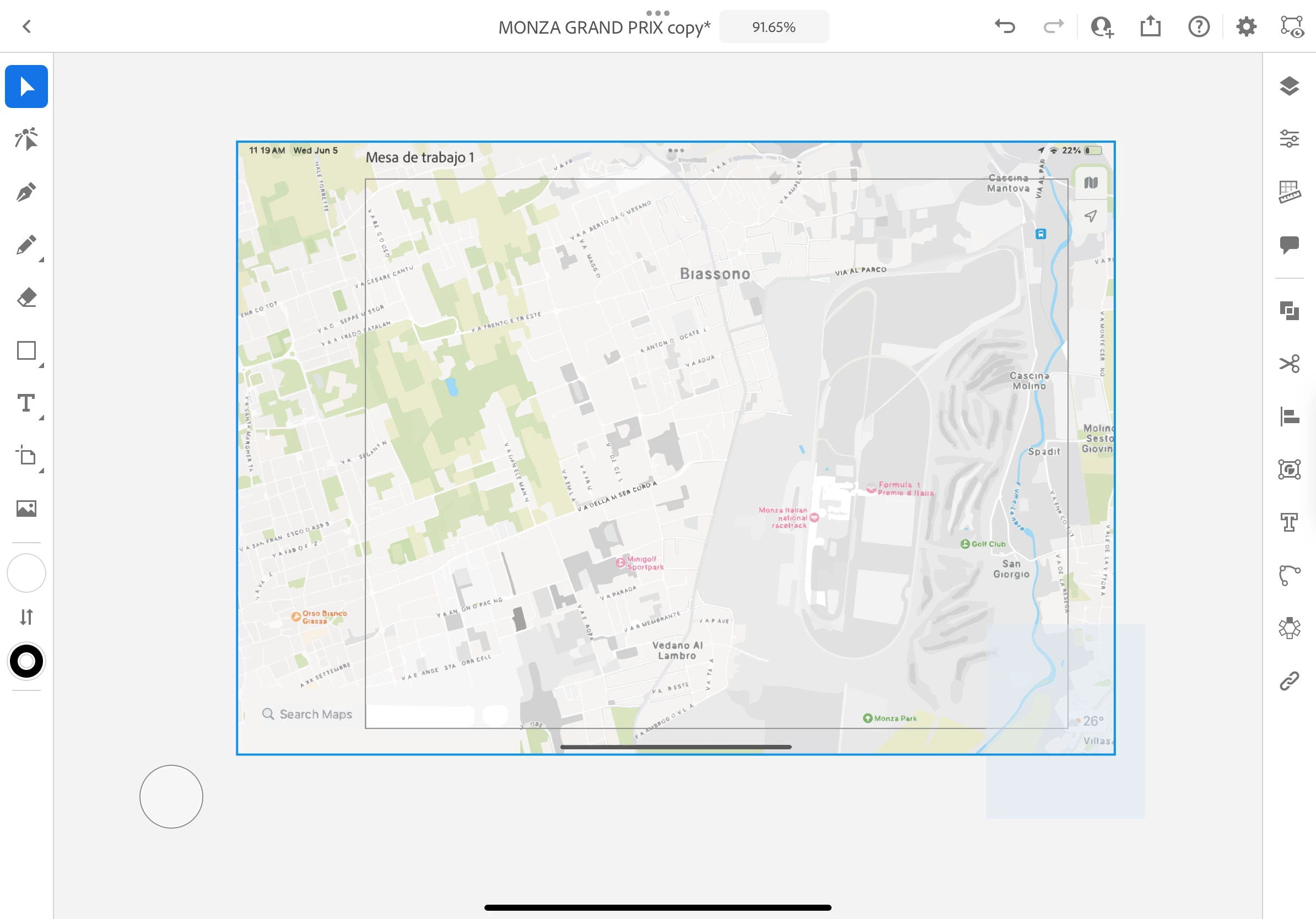Open the Comments panel
This screenshot has width=1316, height=919.
click(x=1289, y=245)
